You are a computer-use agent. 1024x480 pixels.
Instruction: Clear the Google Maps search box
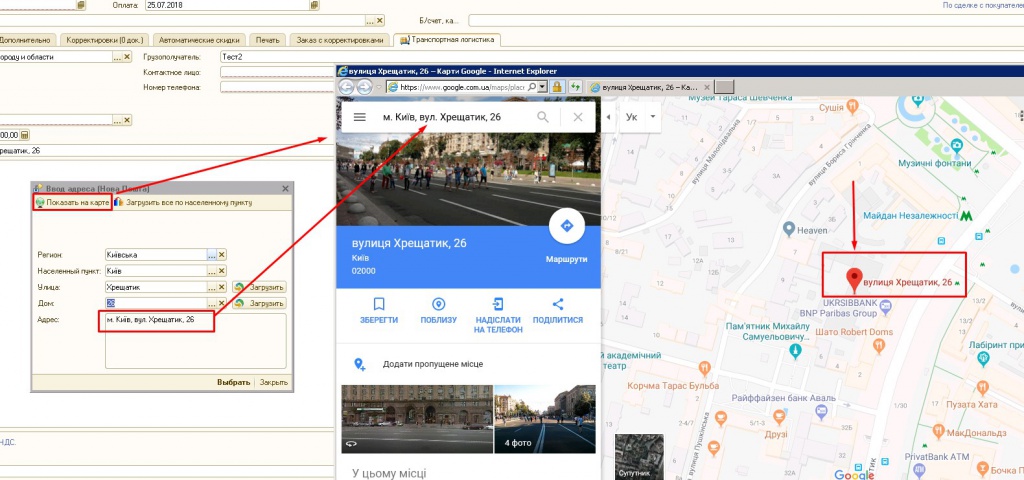pyautogui.click(x=577, y=118)
